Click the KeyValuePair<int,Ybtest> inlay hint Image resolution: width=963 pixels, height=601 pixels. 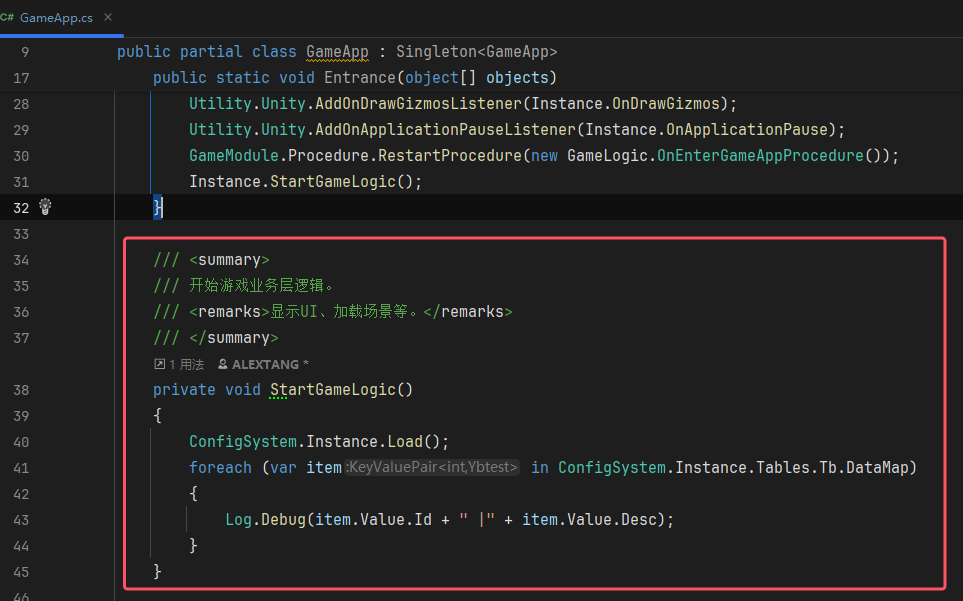(432, 467)
